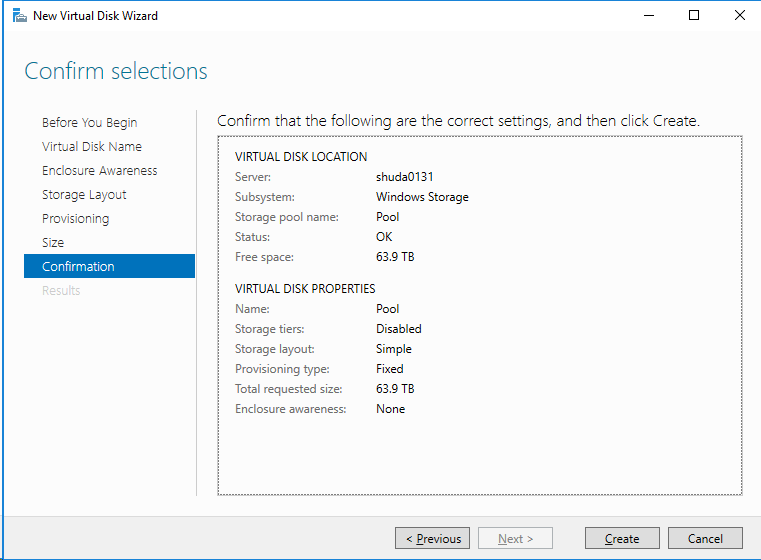Click the Status value OK
The height and width of the screenshot is (560, 761).
(x=384, y=237)
